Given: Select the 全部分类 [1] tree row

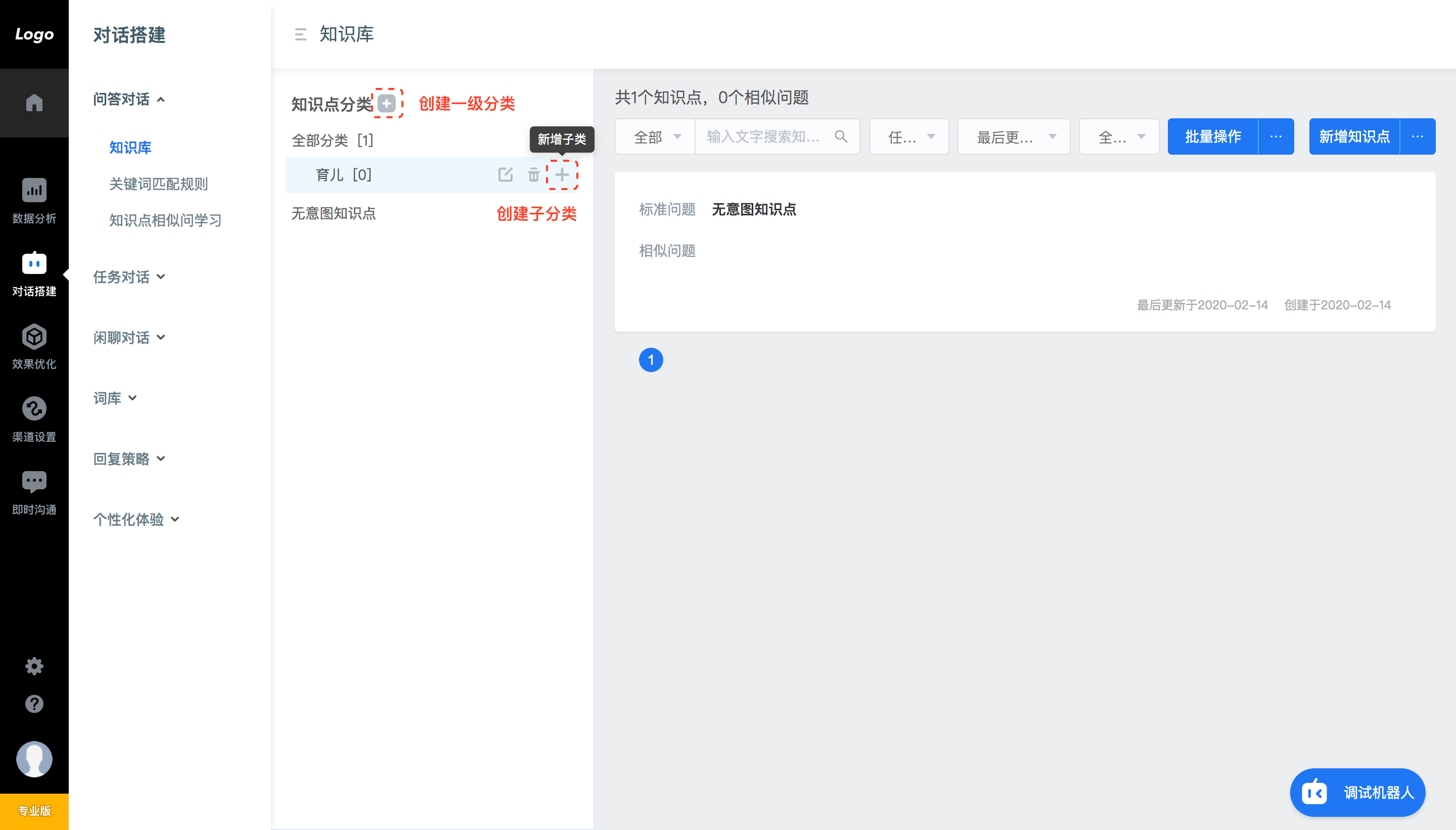Looking at the screenshot, I should point(432,140).
